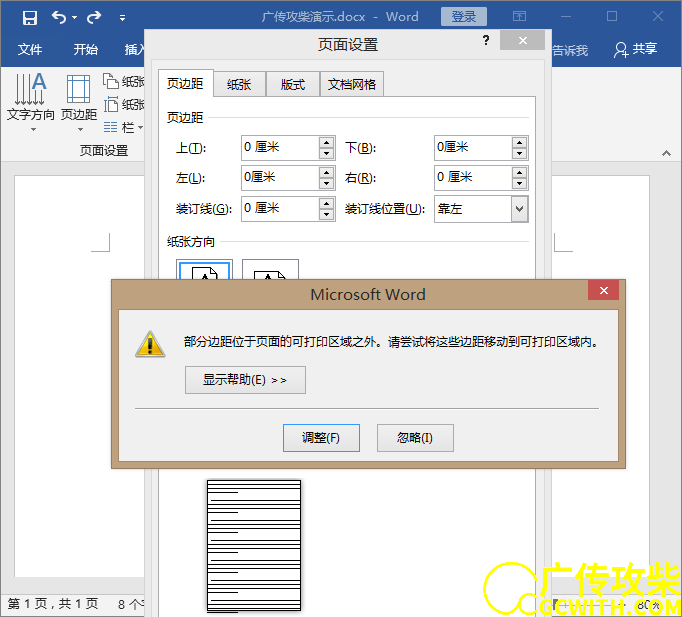This screenshot has width=682, height=617.
Task: Switch to the 开始 ribbon tab
Action: click(x=85, y=49)
